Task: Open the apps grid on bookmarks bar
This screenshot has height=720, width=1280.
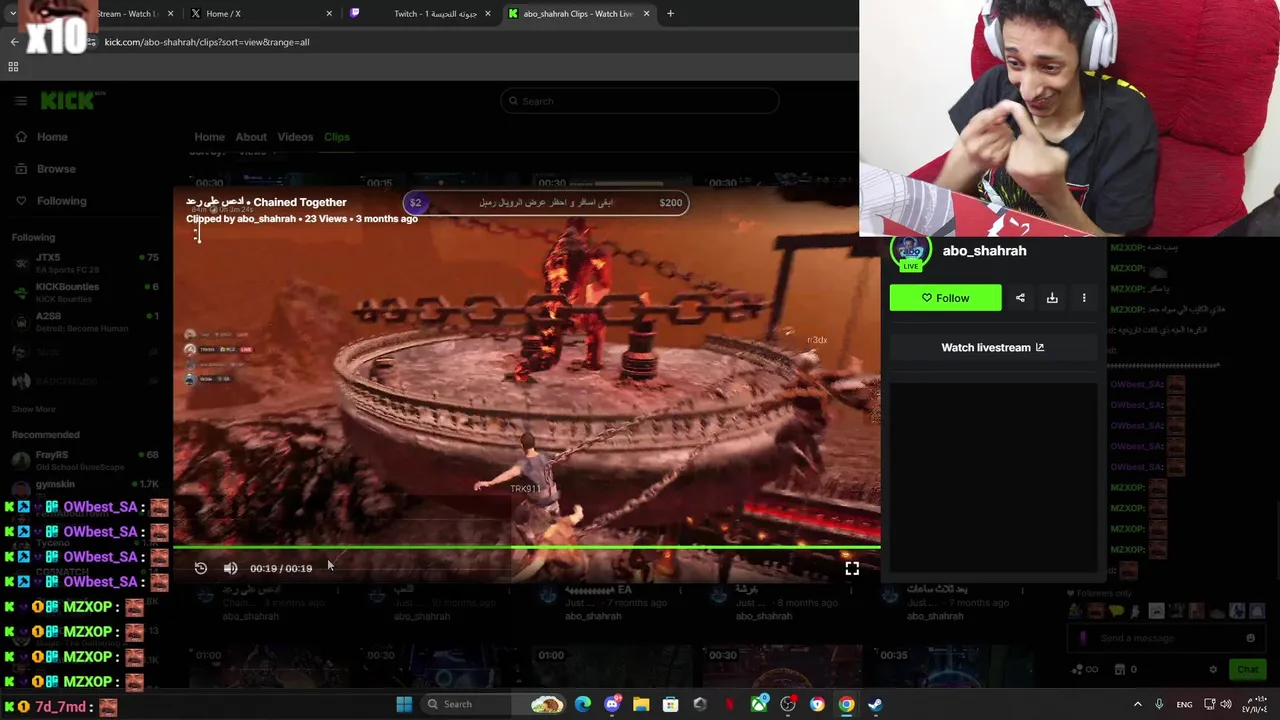Action: pos(13,67)
